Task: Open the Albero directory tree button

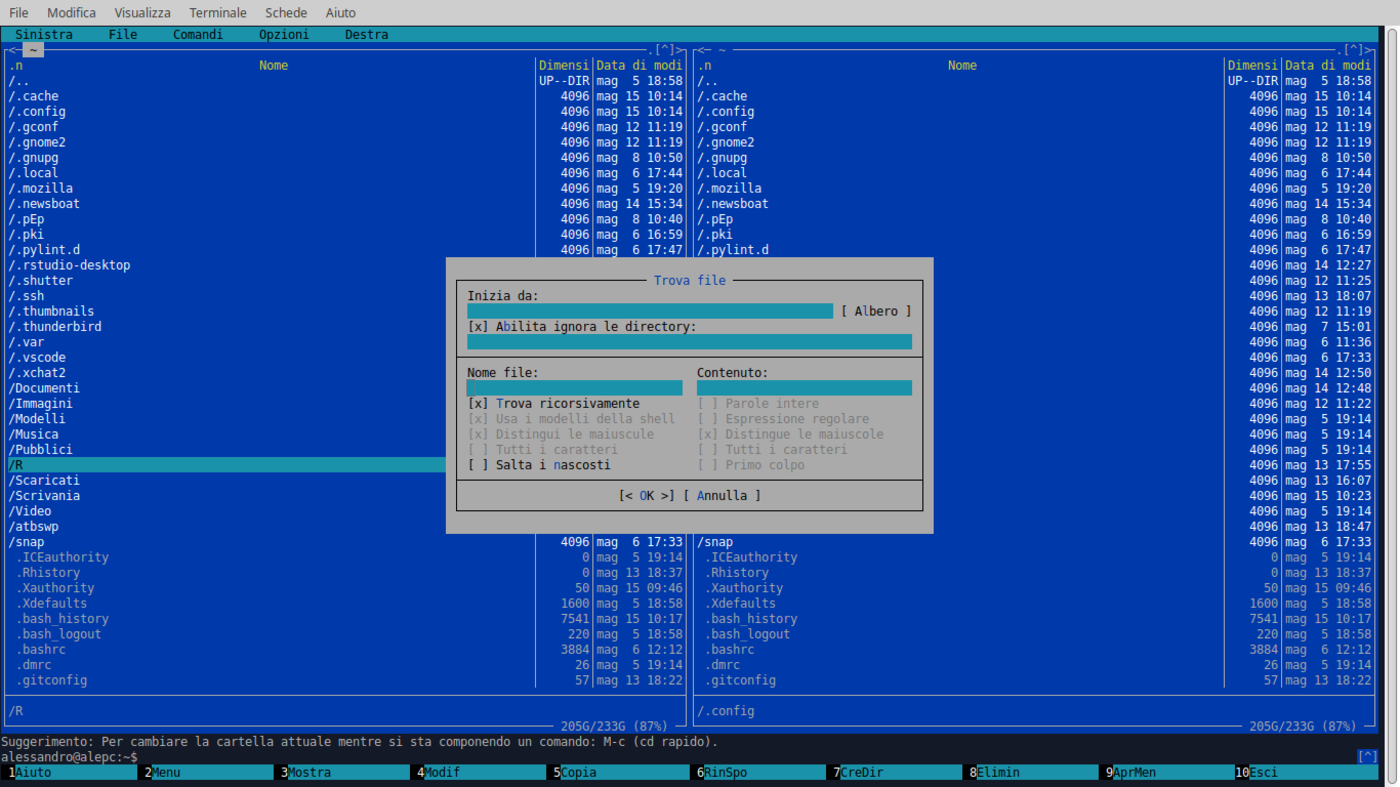Action: click(876, 312)
